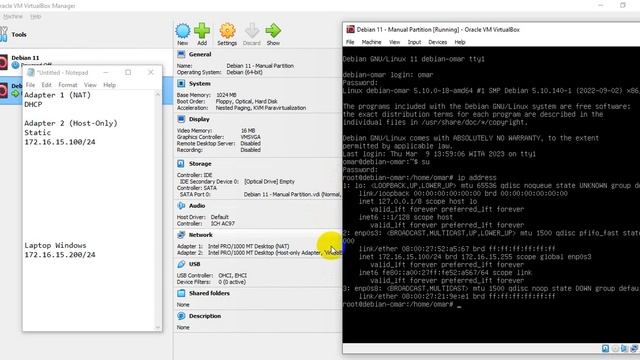Click the terminal prompt in the VM window
The width and height of the screenshot is (640, 360).
tap(402, 304)
